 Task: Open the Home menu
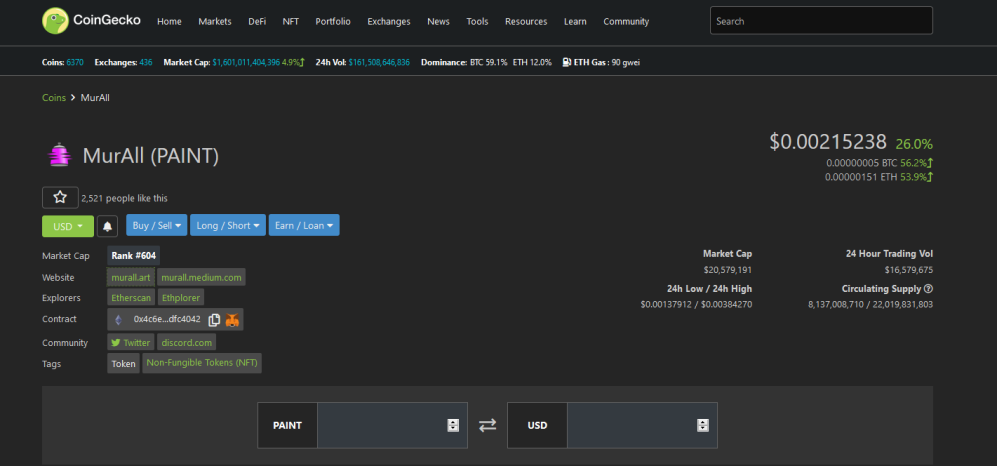point(169,21)
